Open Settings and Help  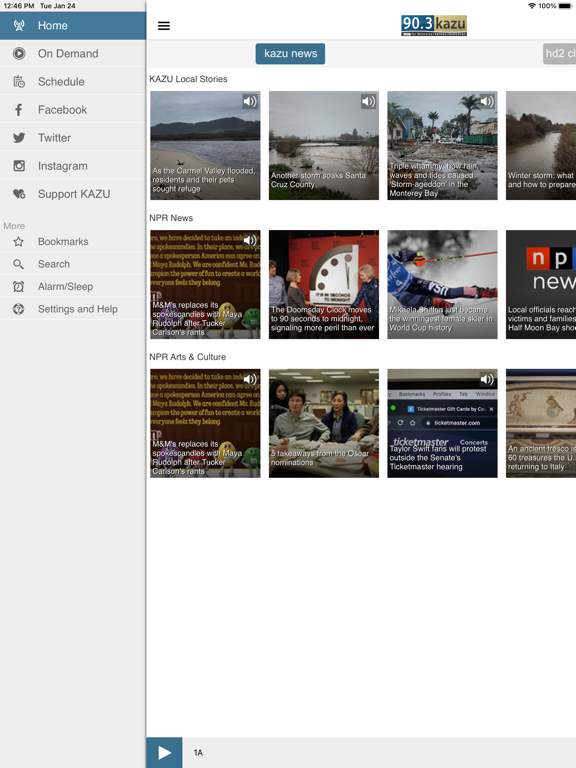click(x=73, y=309)
